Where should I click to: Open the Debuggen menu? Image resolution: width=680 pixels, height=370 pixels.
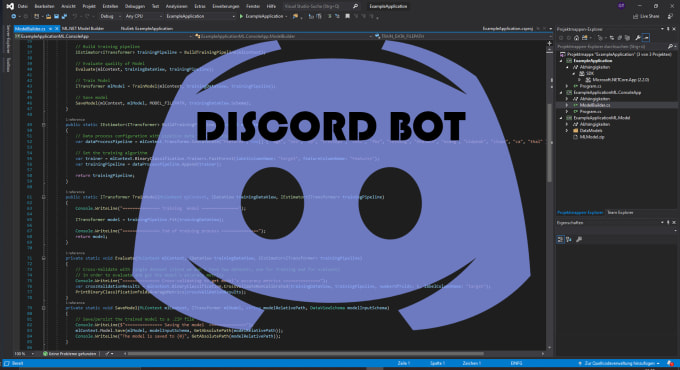coord(135,6)
